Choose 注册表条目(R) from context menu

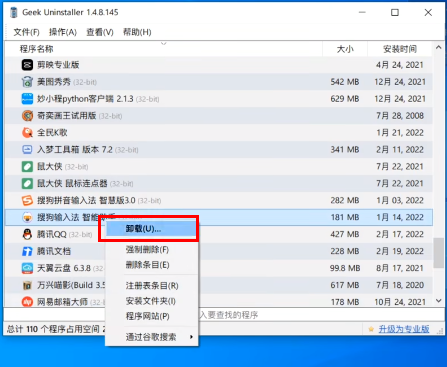[x=152, y=286]
